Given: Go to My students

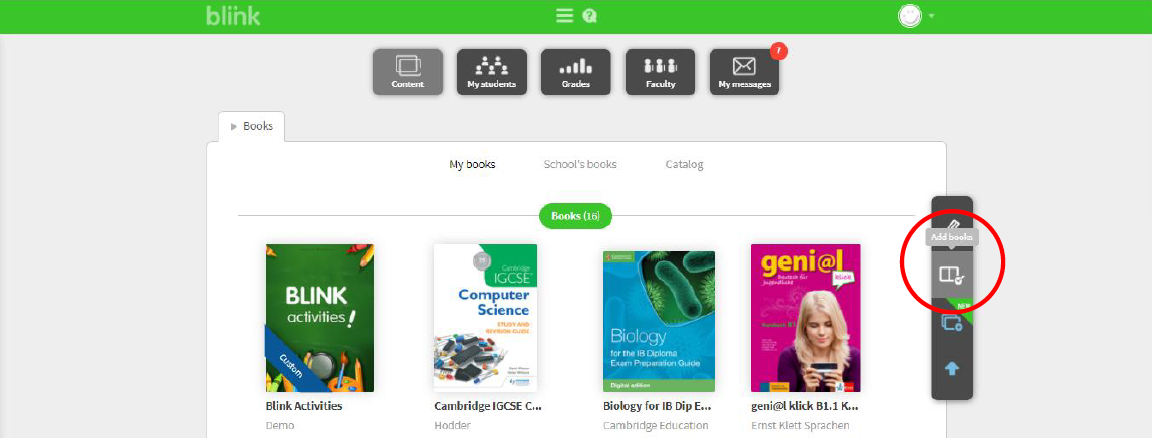Looking at the screenshot, I should coord(492,71).
